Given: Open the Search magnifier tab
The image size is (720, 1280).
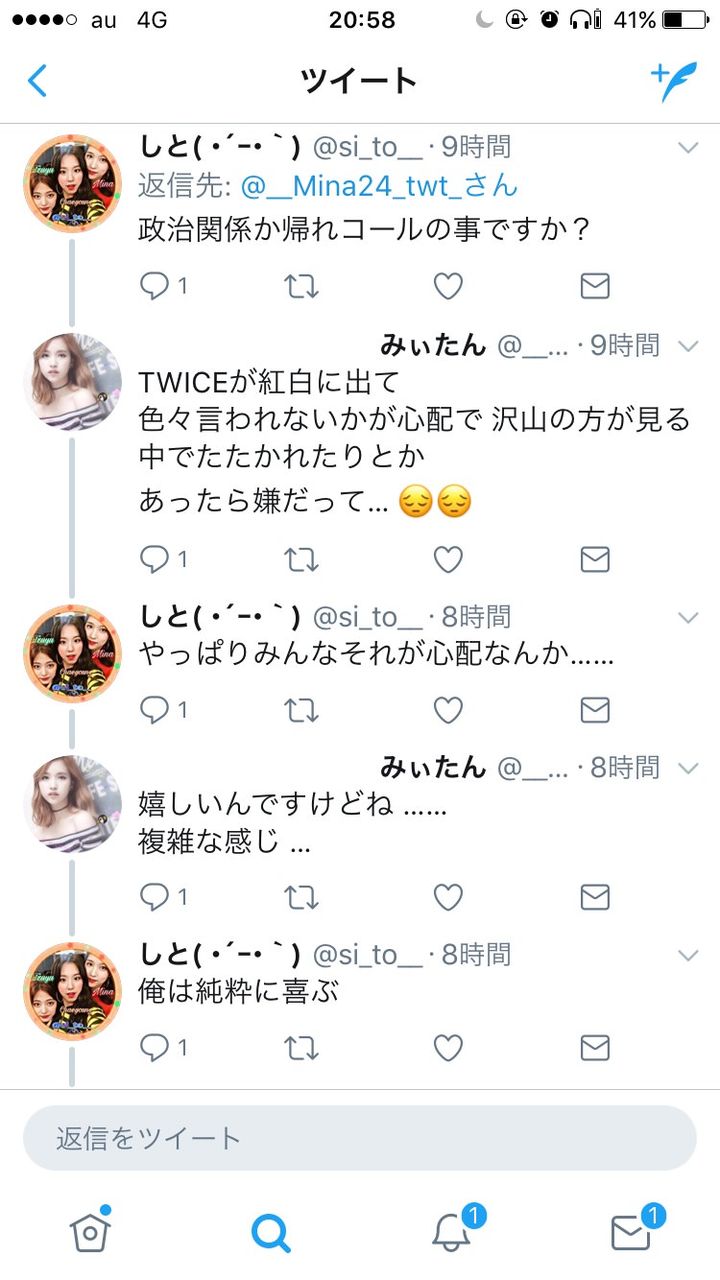Looking at the screenshot, I should [x=270, y=1232].
